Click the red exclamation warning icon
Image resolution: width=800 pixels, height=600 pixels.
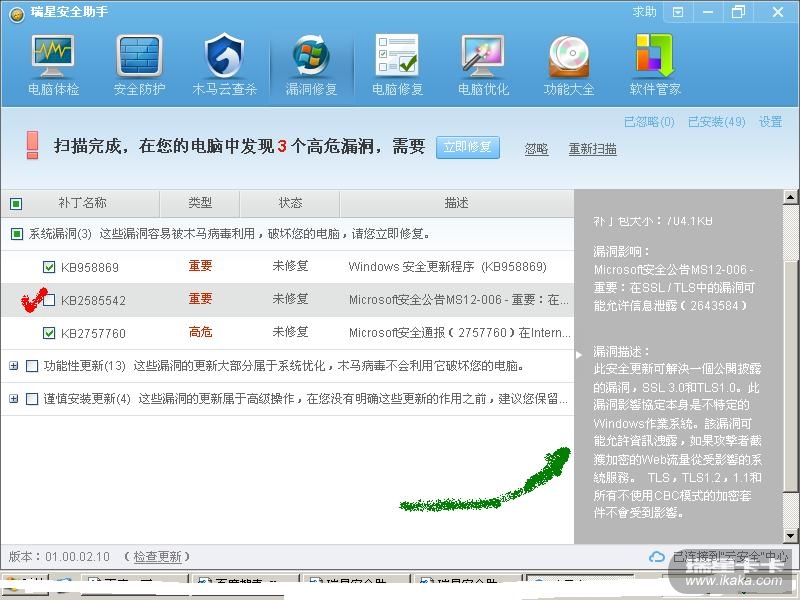(x=32, y=145)
